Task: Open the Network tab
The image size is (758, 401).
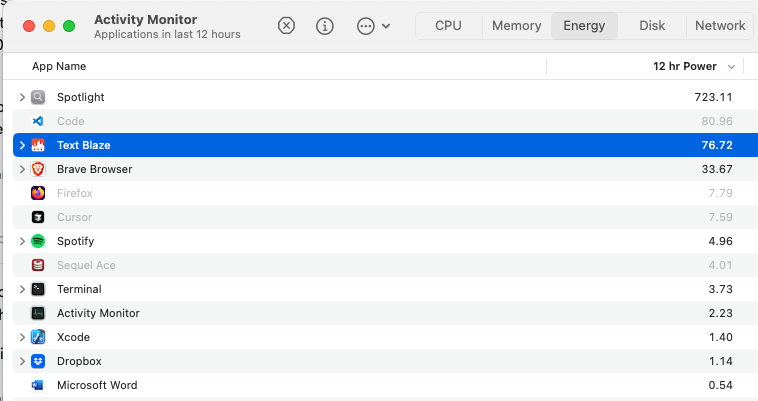Action: [x=720, y=26]
